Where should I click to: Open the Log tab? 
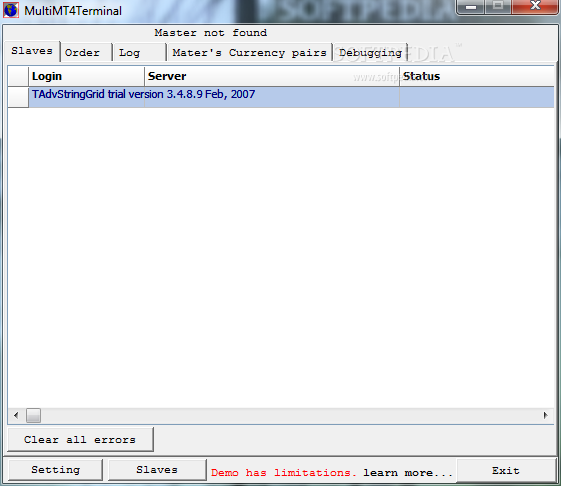tap(140, 53)
